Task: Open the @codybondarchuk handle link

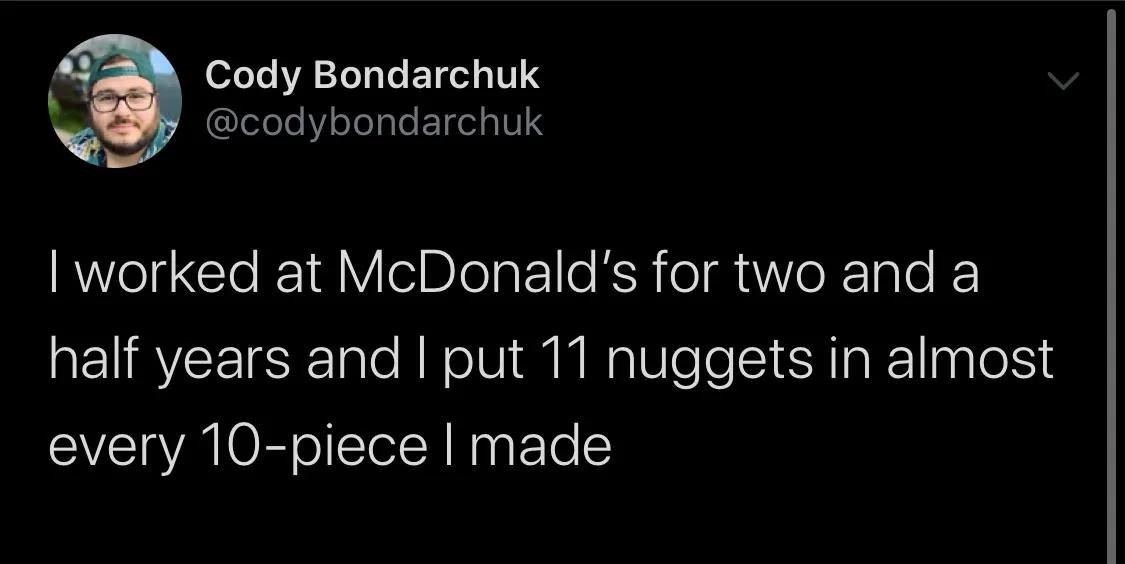Action: [374, 122]
